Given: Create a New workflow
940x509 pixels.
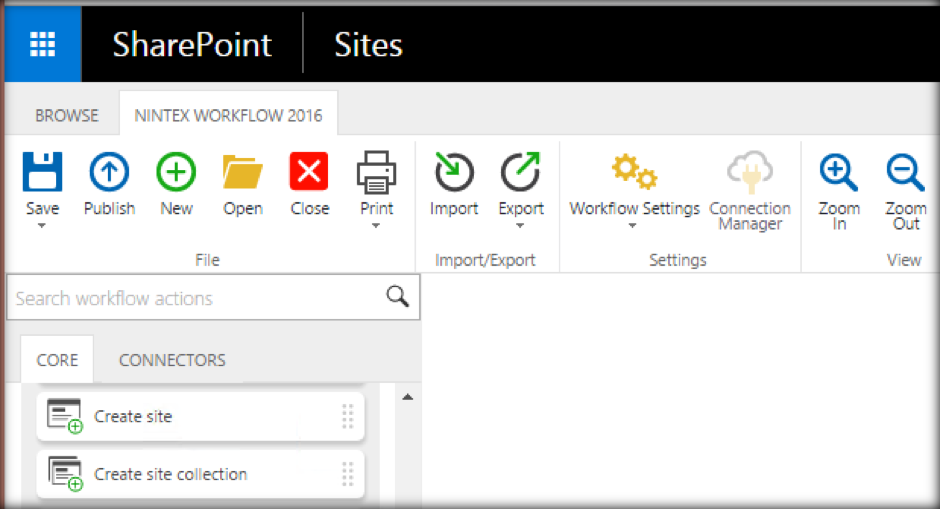Looking at the screenshot, I should (176, 172).
